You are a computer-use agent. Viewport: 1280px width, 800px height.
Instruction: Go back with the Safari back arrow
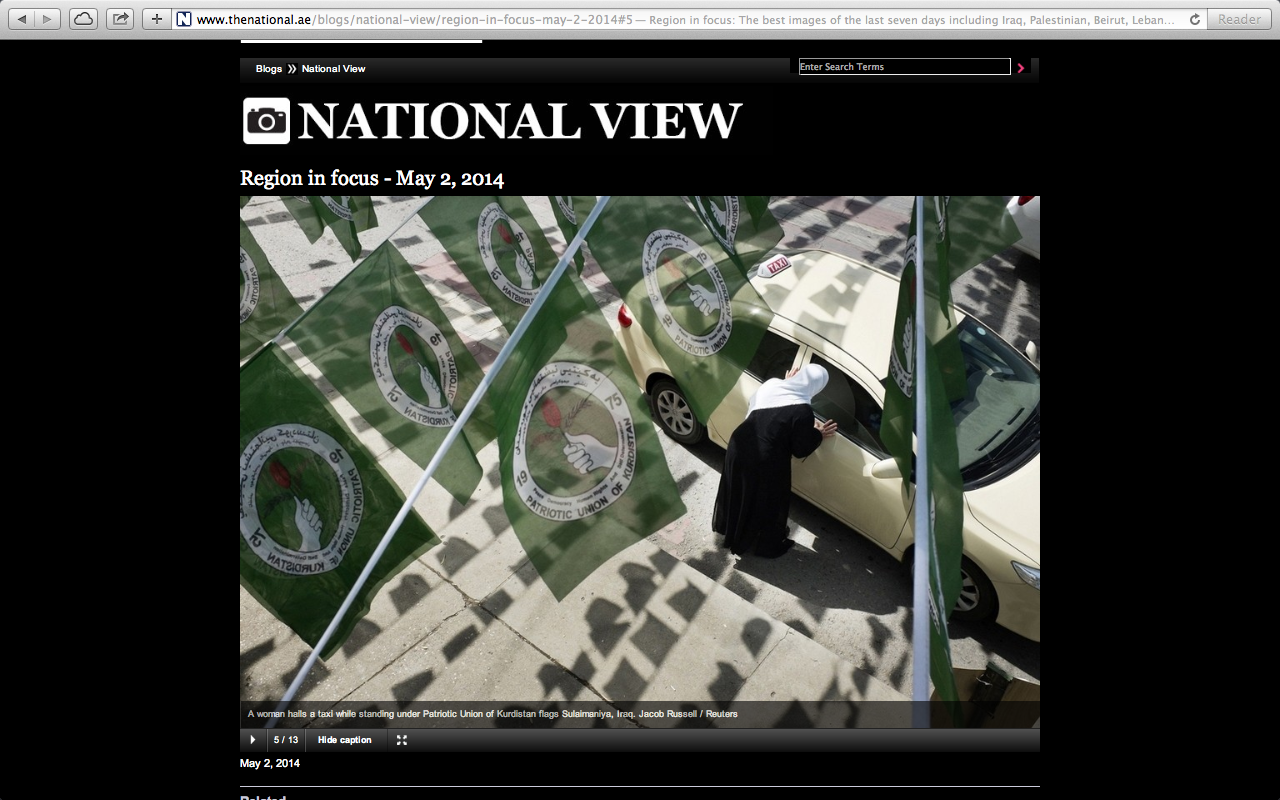pyautogui.click(x=22, y=18)
